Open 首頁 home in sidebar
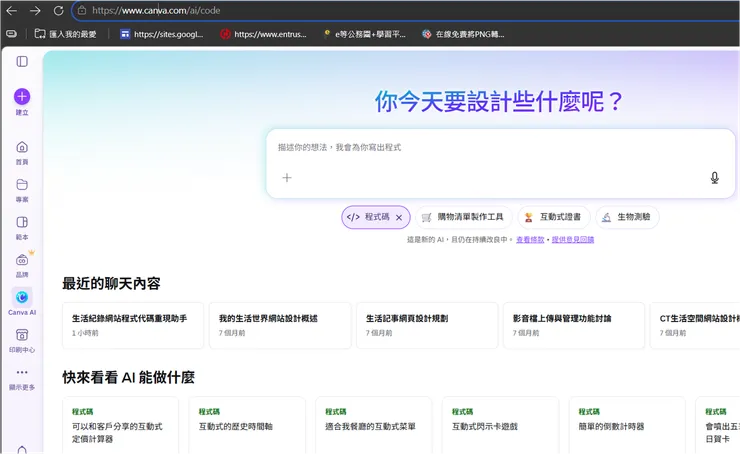 pos(22,152)
